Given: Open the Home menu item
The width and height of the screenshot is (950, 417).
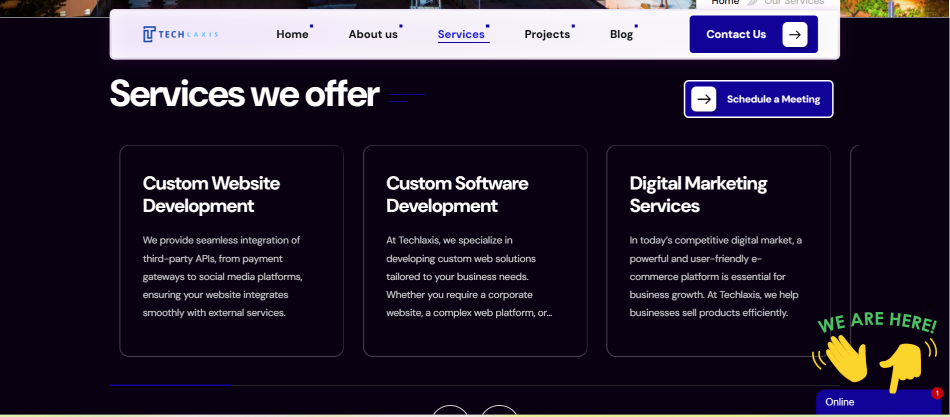Looking at the screenshot, I should [292, 34].
